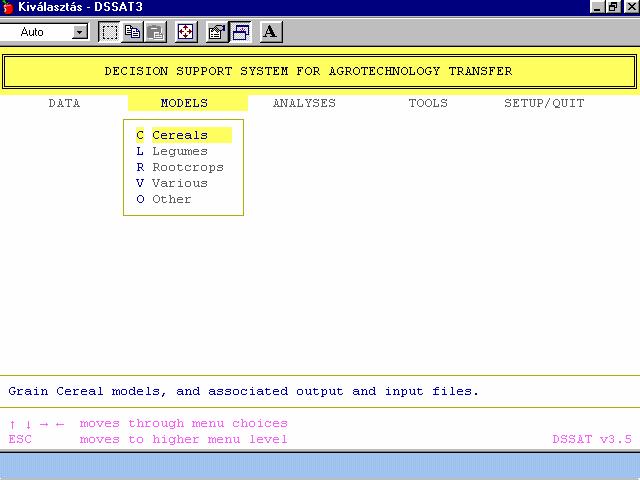
Task: Toggle the Background window icon
Action: 240,32
